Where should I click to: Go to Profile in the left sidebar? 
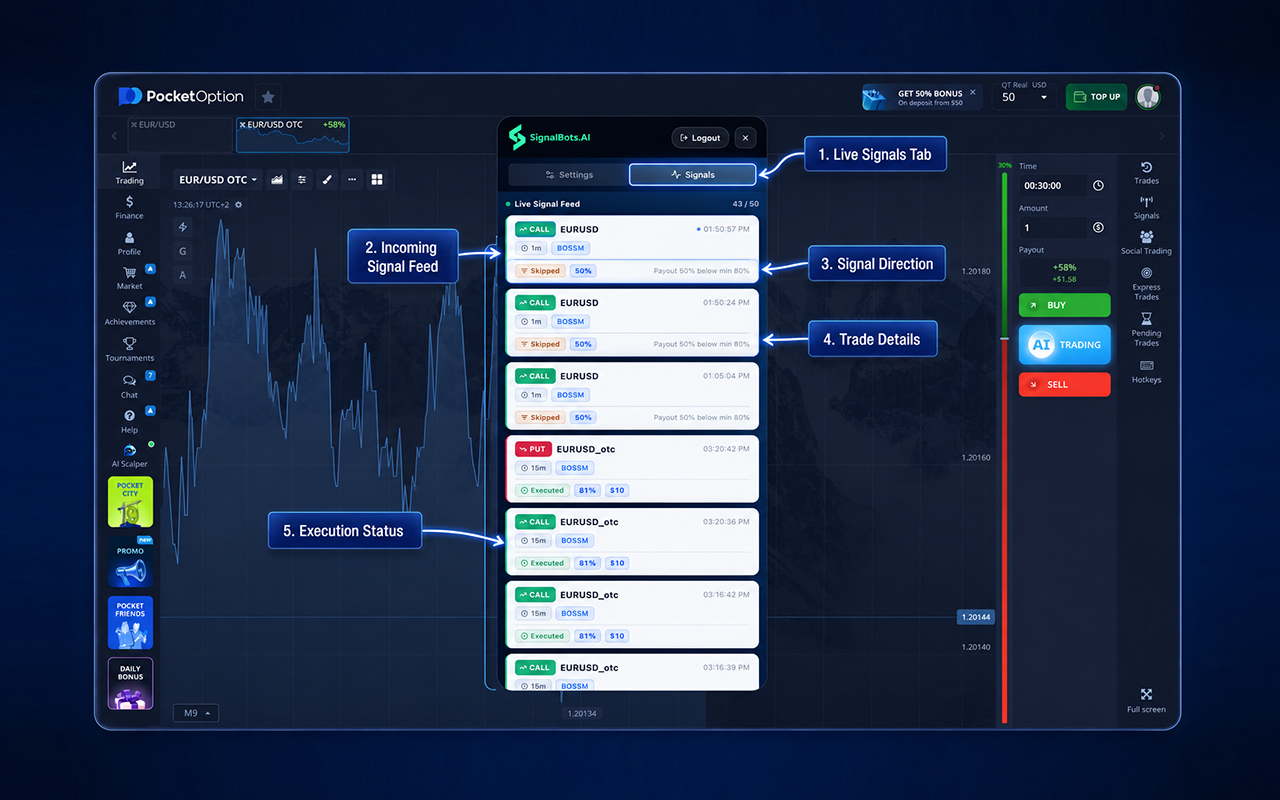(129, 243)
